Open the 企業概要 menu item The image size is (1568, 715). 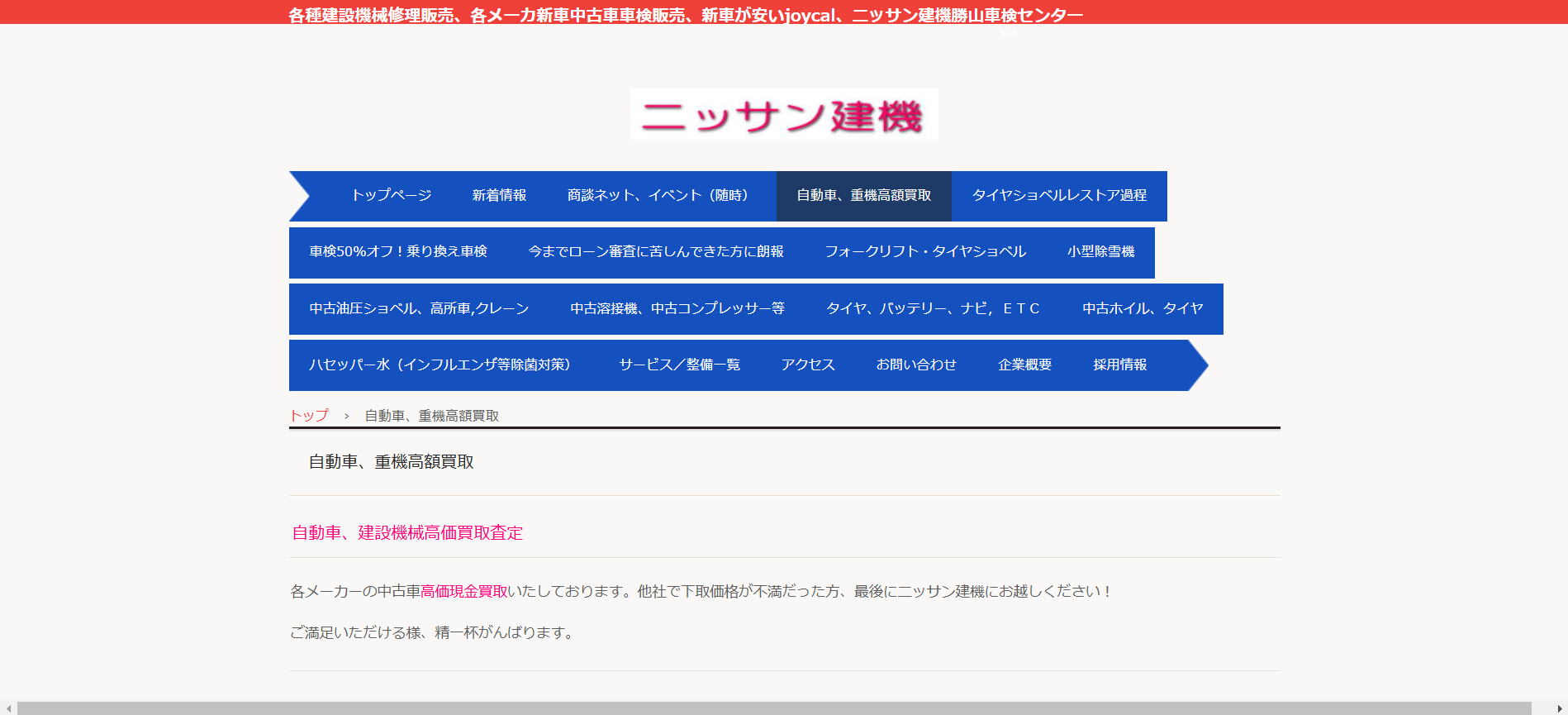1024,365
